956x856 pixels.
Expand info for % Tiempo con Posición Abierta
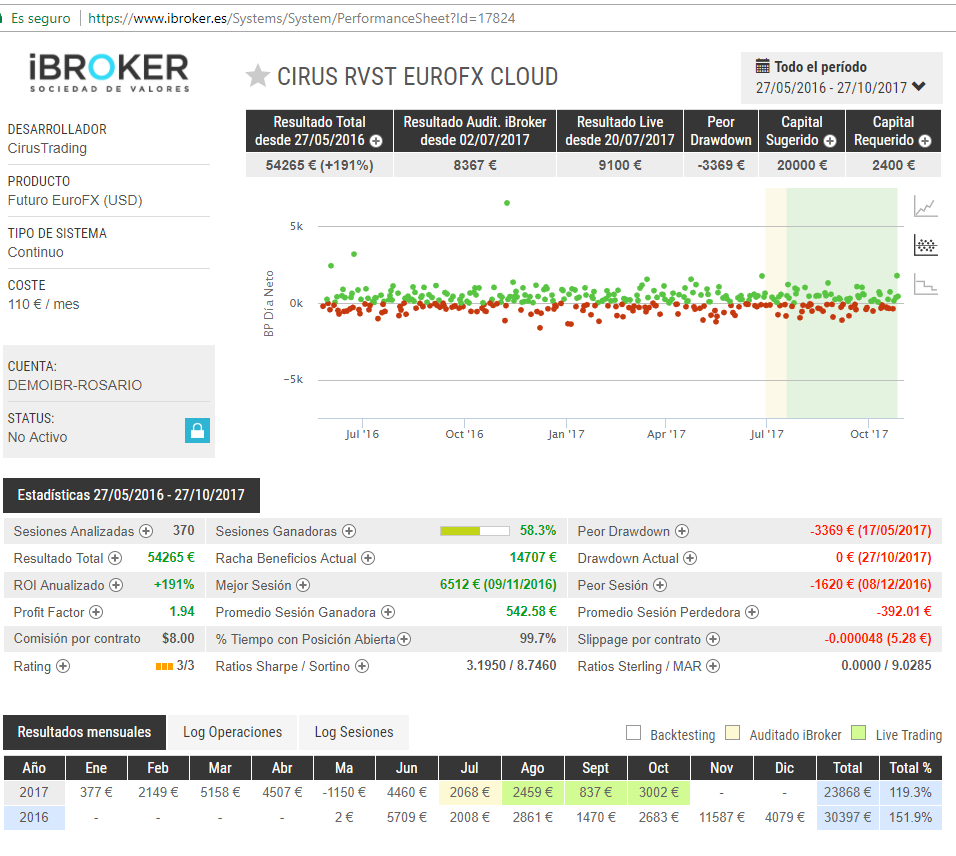(x=404, y=639)
